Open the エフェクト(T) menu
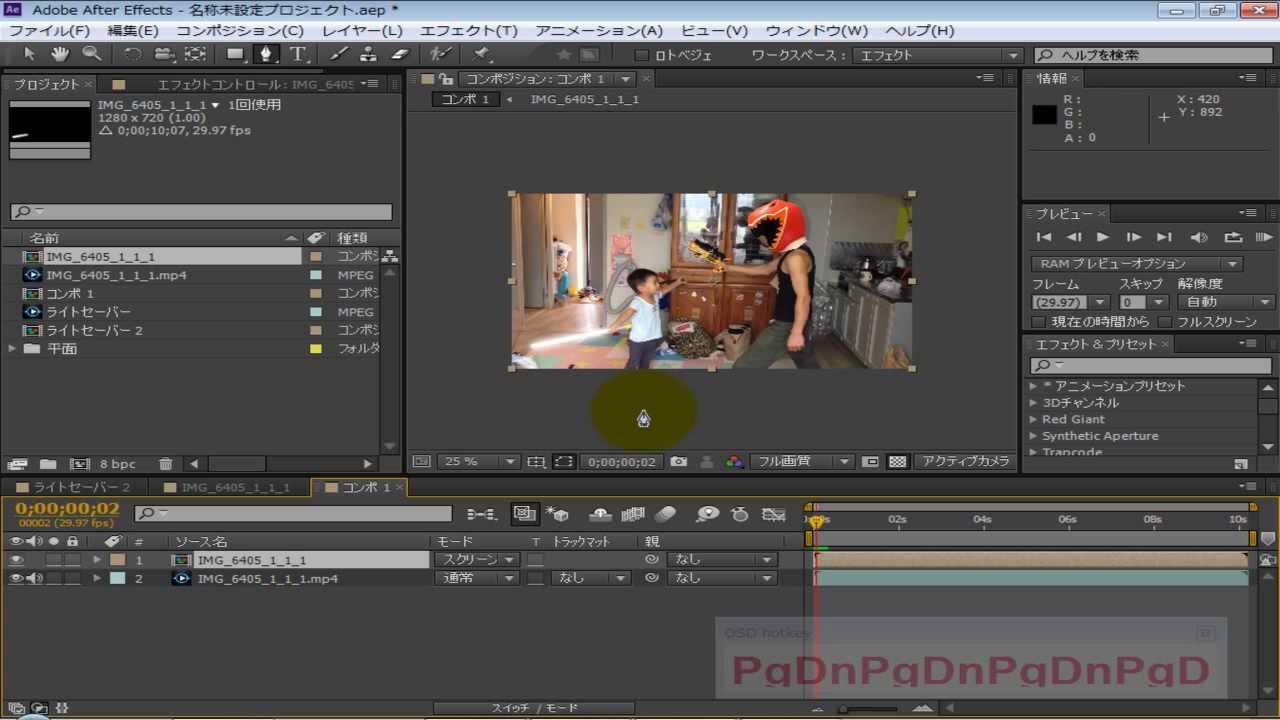Image resolution: width=1280 pixels, height=720 pixels. coord(469,31)
